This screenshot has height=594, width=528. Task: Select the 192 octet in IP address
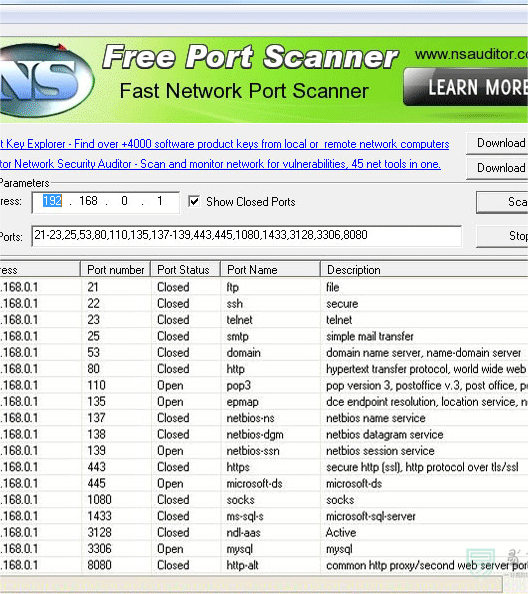52,201
